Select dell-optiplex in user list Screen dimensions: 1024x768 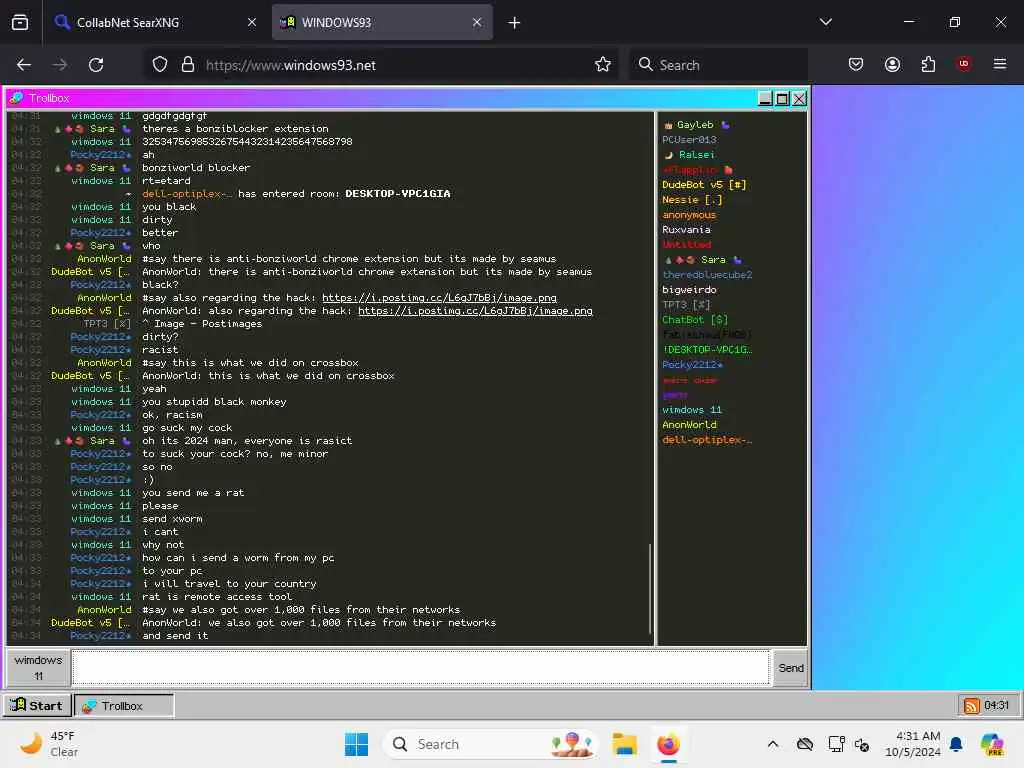tap(707, 440)
